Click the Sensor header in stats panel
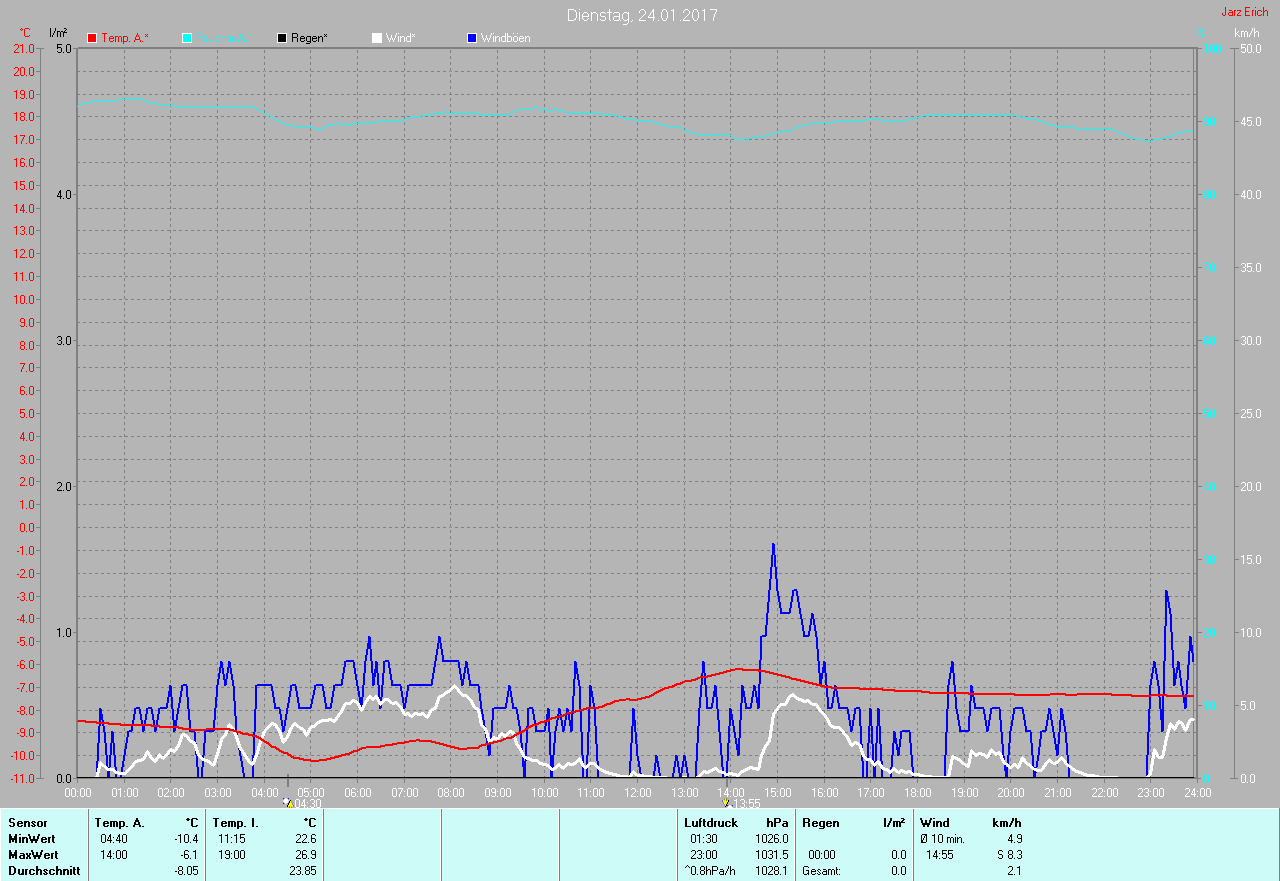The height and width of the screenshot is (881, 1280). [x=27, y=822]
